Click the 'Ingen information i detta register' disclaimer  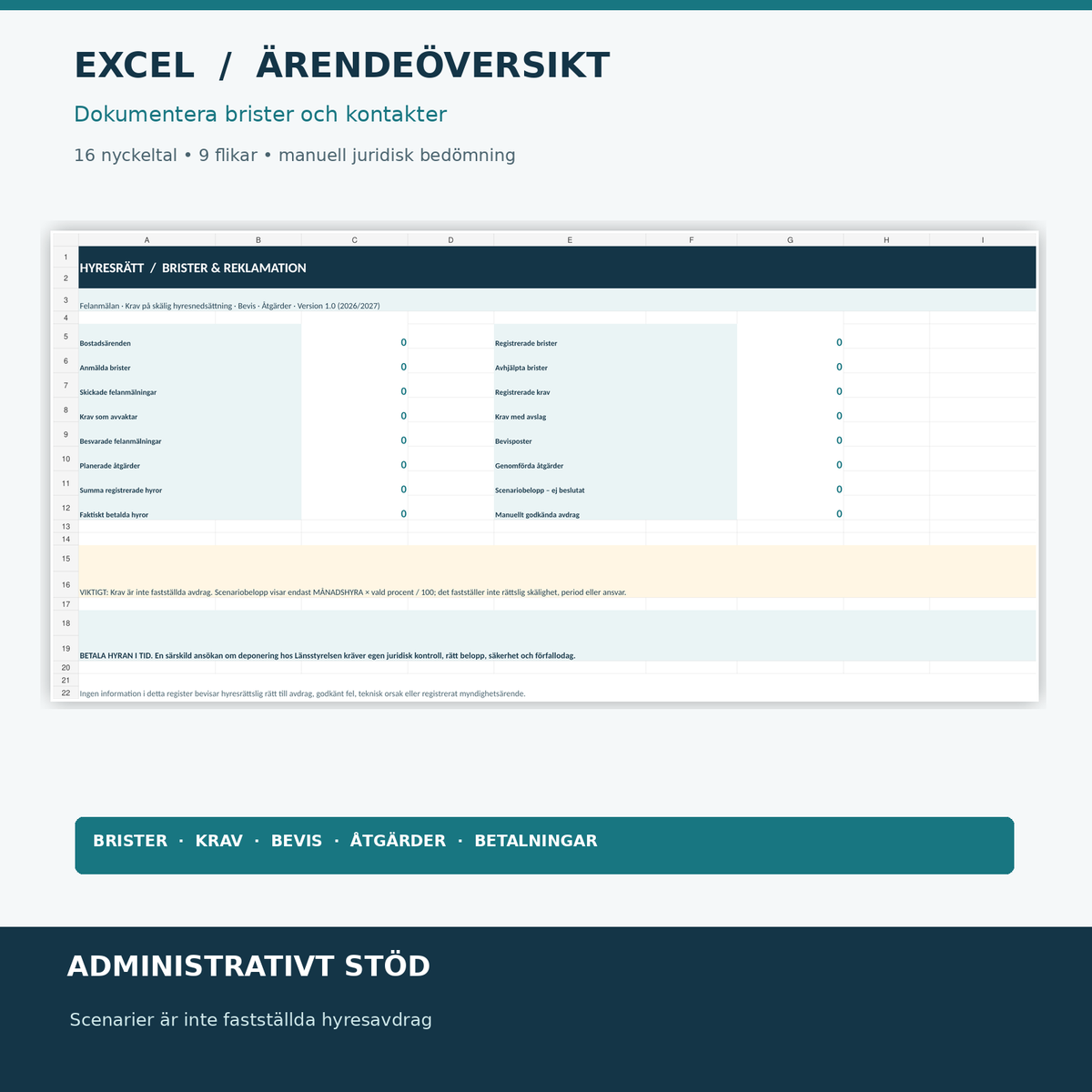coord(302,693)
